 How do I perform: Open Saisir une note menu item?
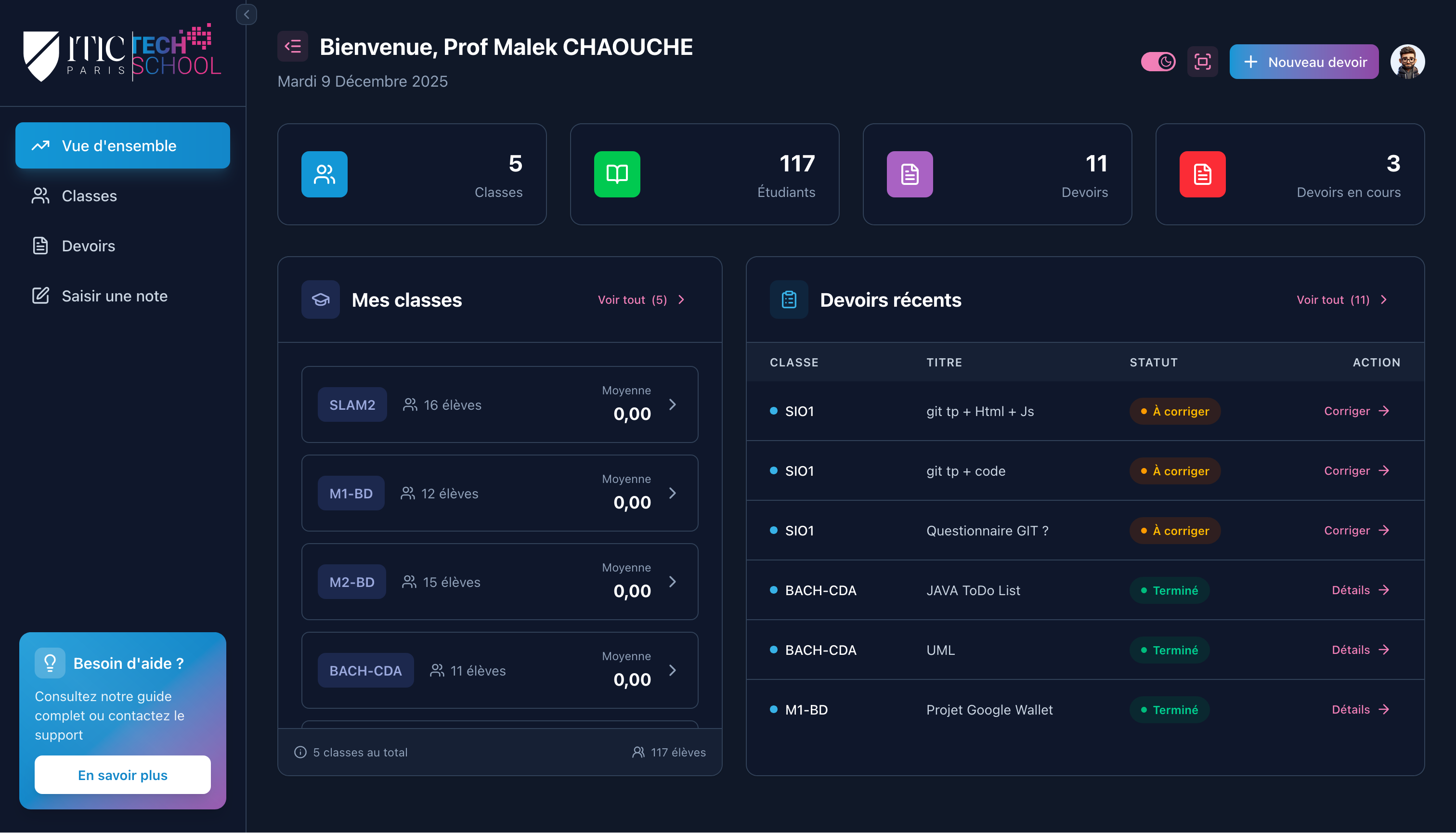pyautogui.click(x=115, y=296)
